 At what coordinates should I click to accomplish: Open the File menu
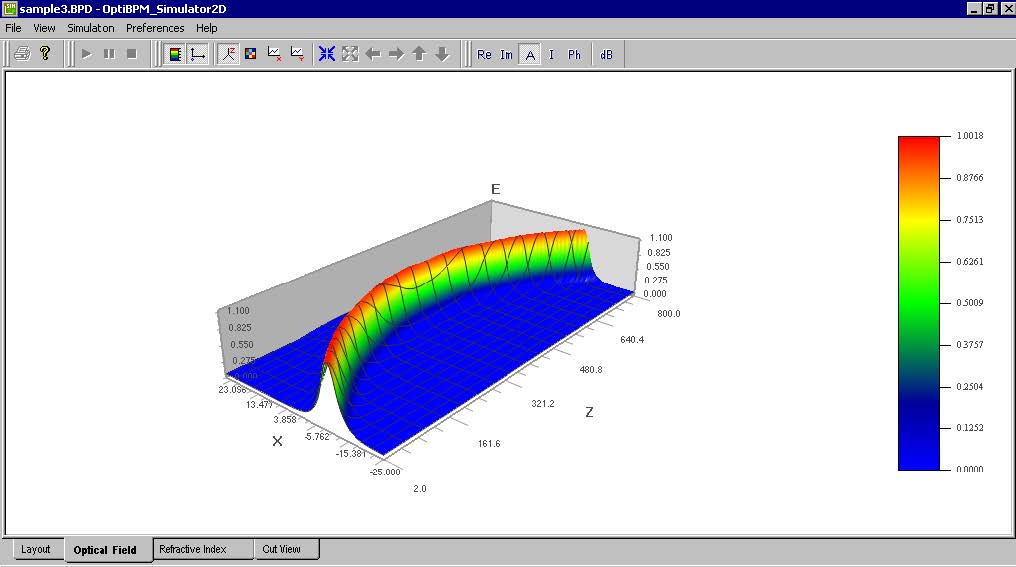(13, 28)
